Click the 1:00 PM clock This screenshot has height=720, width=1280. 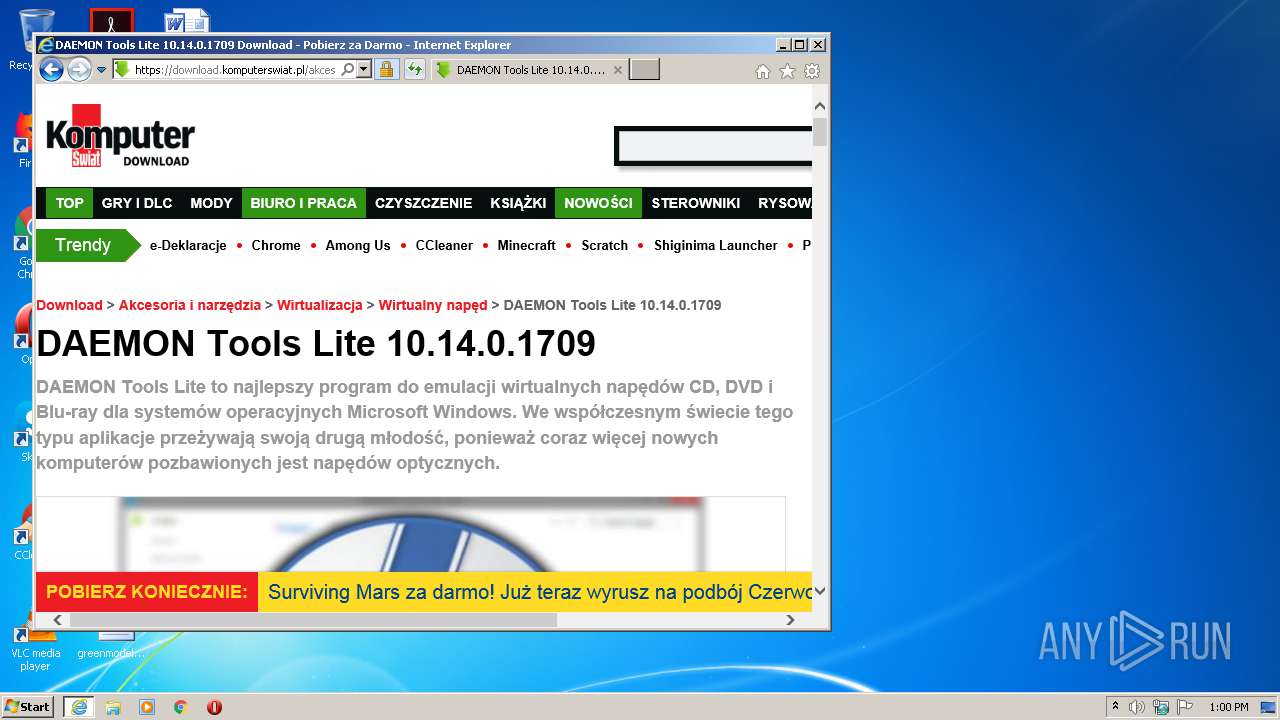point(1229,707)
